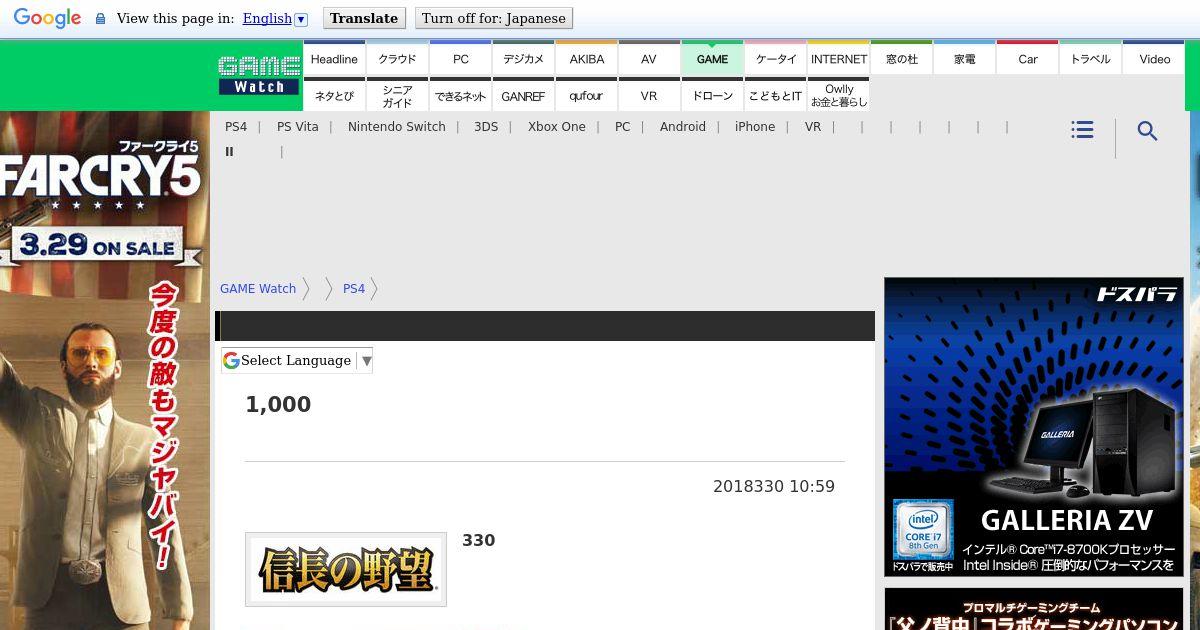1200x630 pixels.
Task: Open the Owlly お金と暮らし tab
Action: coord(839,96)
